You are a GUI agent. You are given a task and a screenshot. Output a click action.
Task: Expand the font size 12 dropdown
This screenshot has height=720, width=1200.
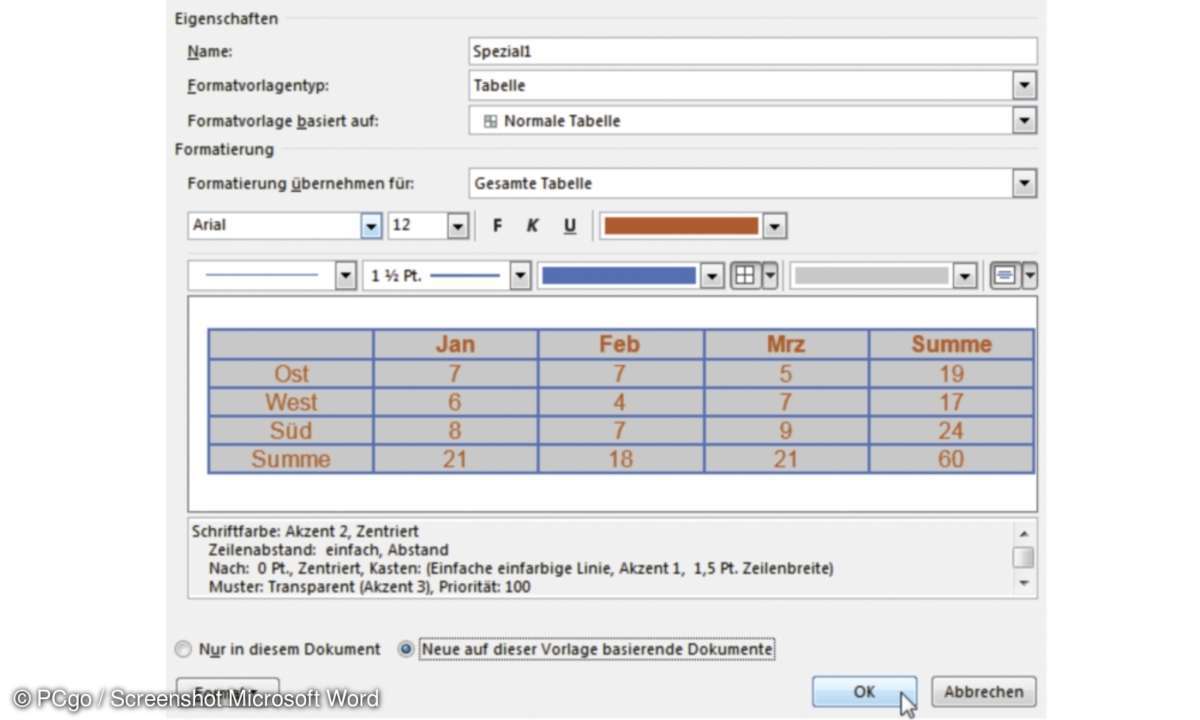coord(458,226)
